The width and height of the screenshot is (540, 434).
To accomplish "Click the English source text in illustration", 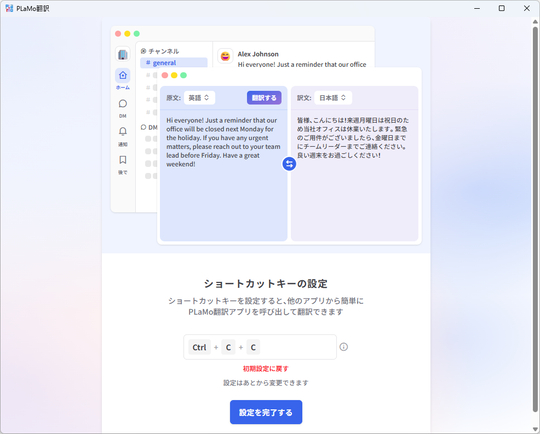I will (223, 142).
